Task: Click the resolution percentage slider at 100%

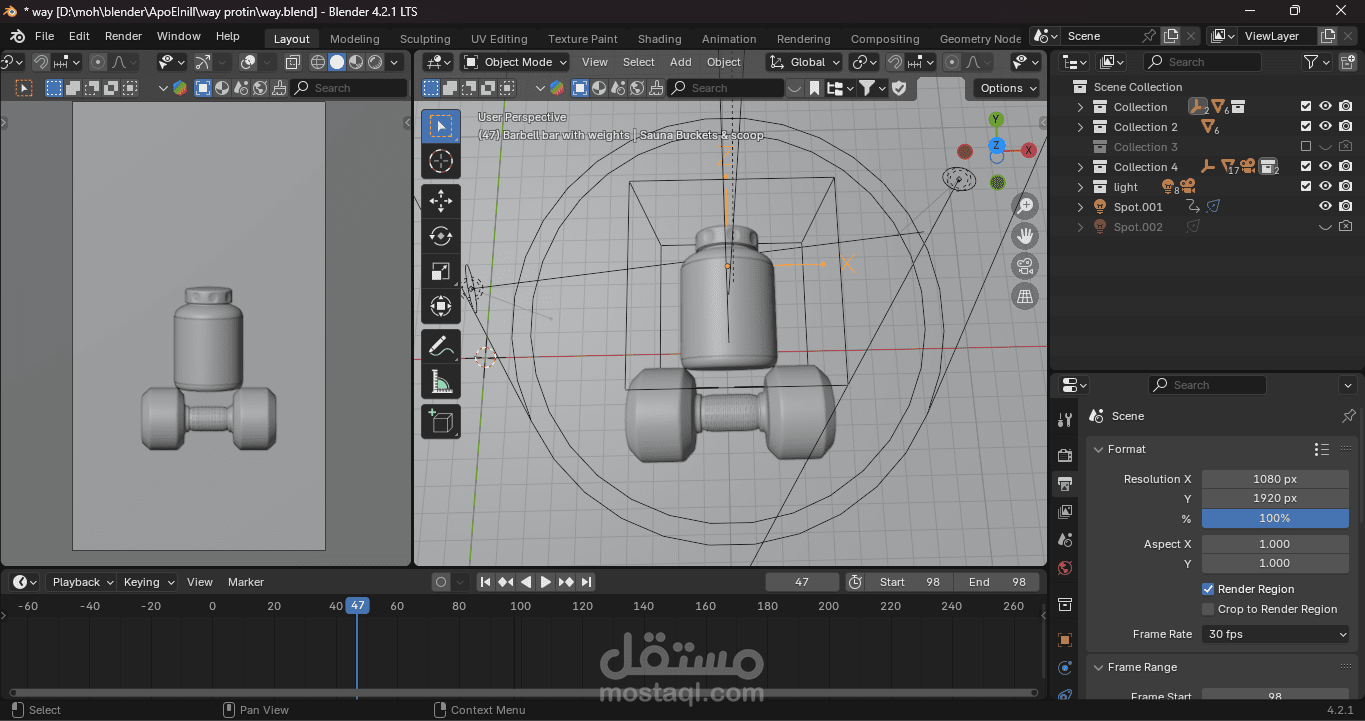Action: (1275, 518)
